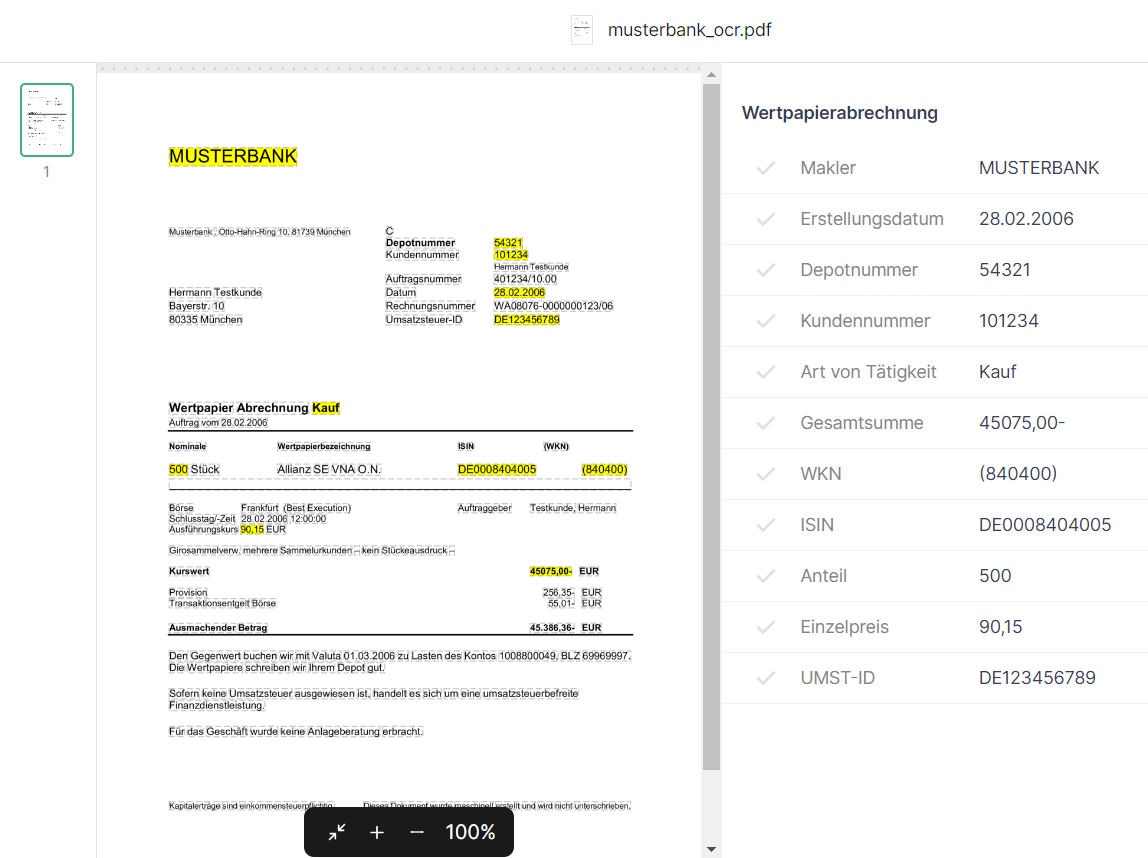Toggle the checkmark for Art von Tätigkeit
Viewport: 1148px width, 858px height.
(x=766, y=372)
